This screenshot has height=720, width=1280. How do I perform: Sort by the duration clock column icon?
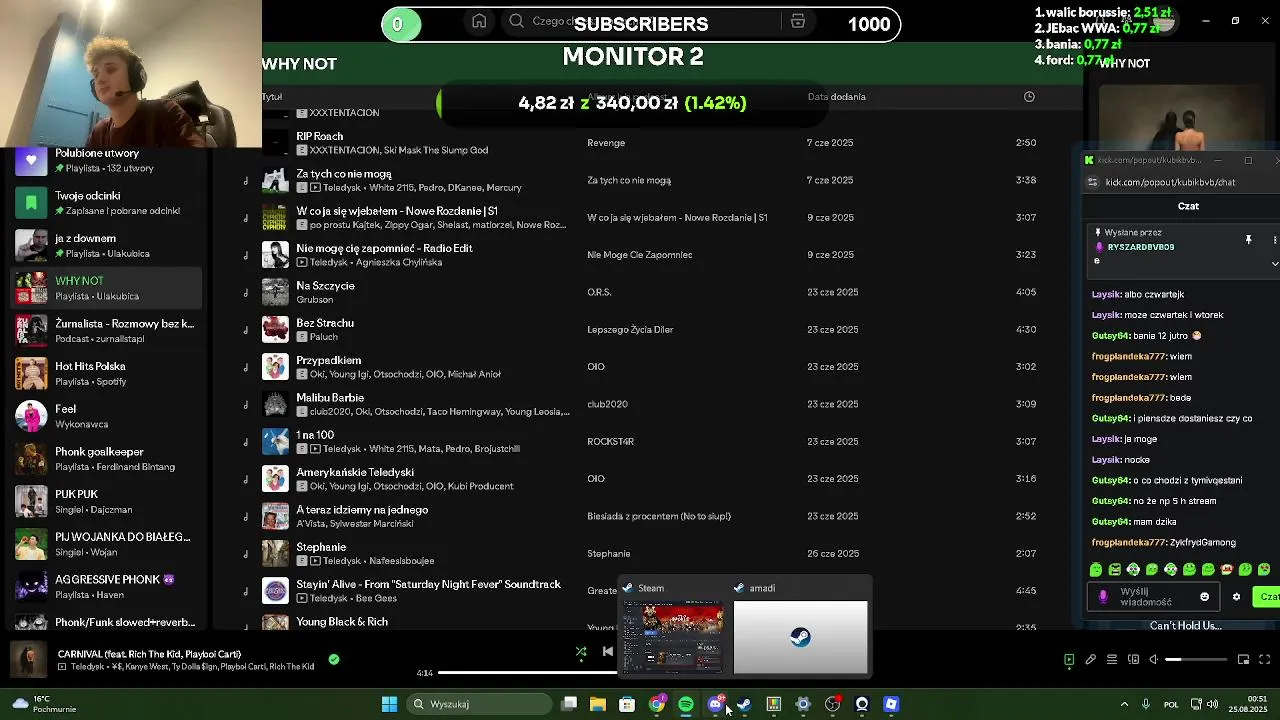pyautogui.click(x=1029, y=97)
